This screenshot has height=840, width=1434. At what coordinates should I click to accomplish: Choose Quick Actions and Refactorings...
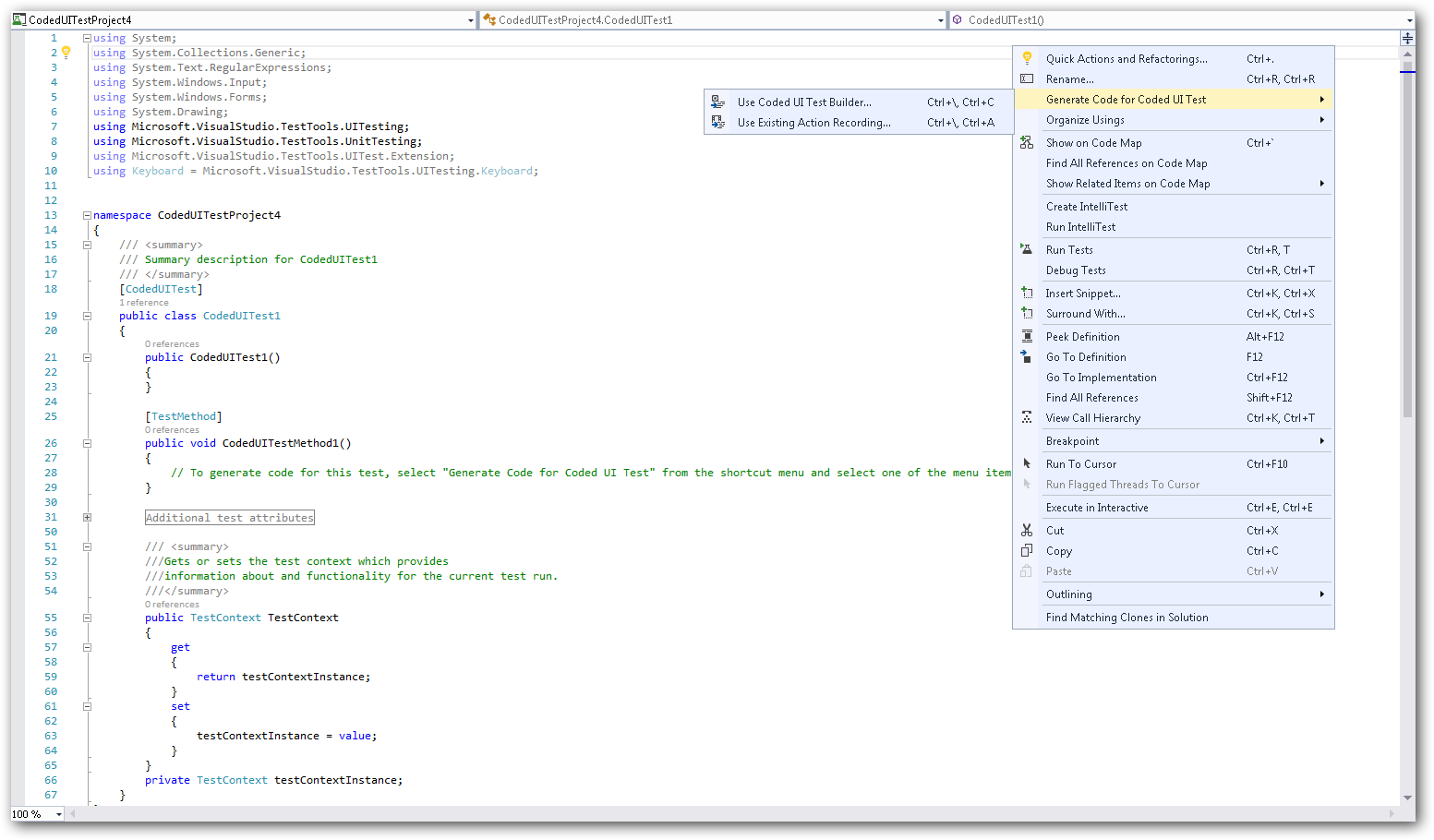tap(1174, 58)
